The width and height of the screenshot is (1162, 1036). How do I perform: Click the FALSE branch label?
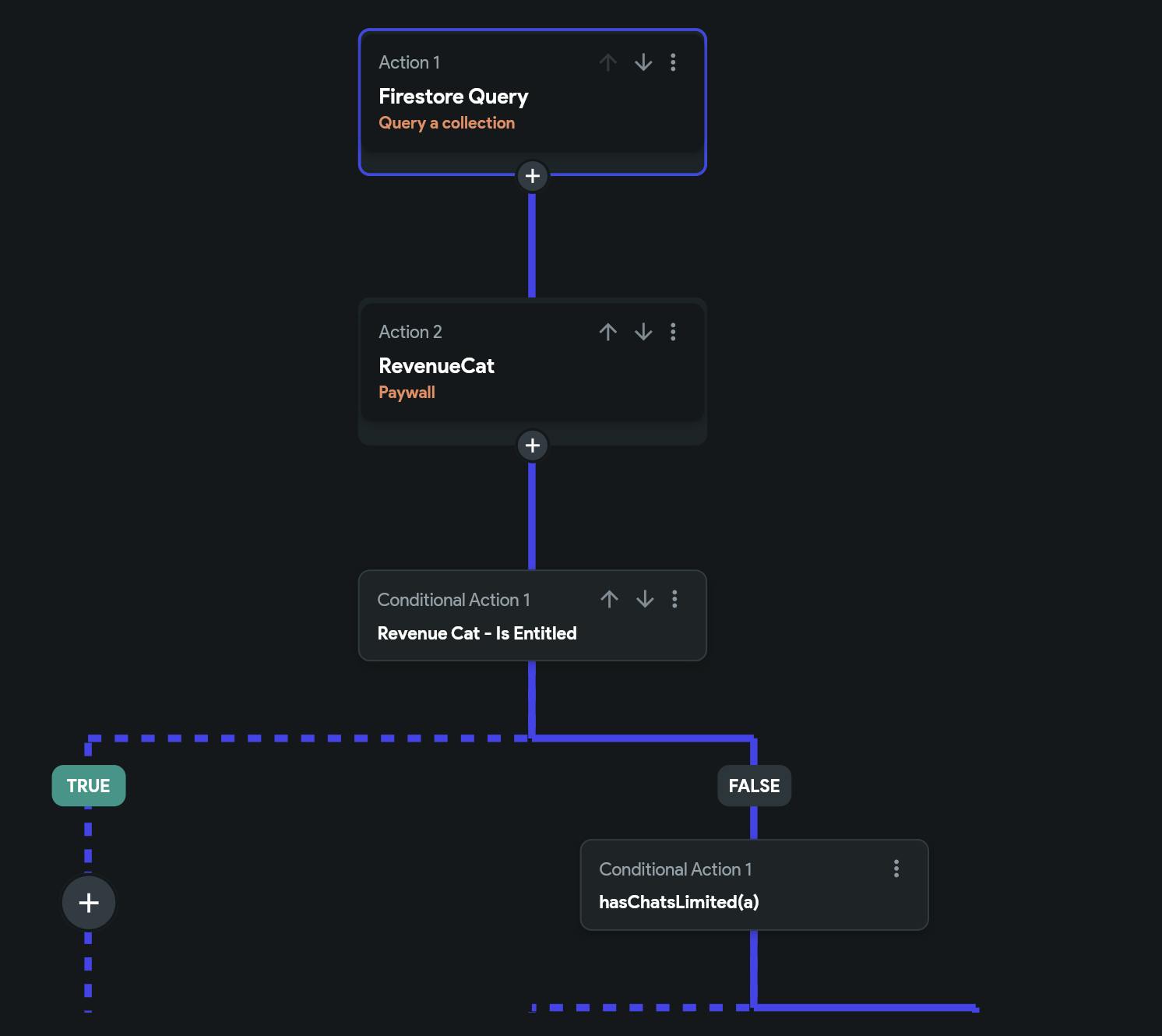click(754, 786)
